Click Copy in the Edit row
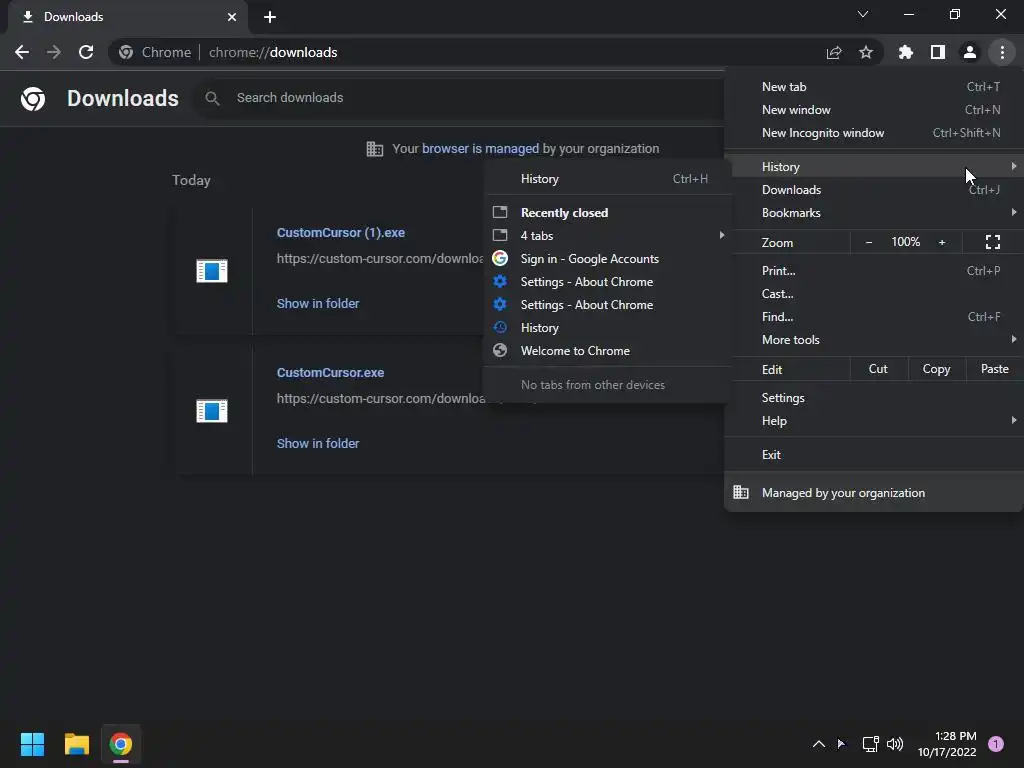 936,369
